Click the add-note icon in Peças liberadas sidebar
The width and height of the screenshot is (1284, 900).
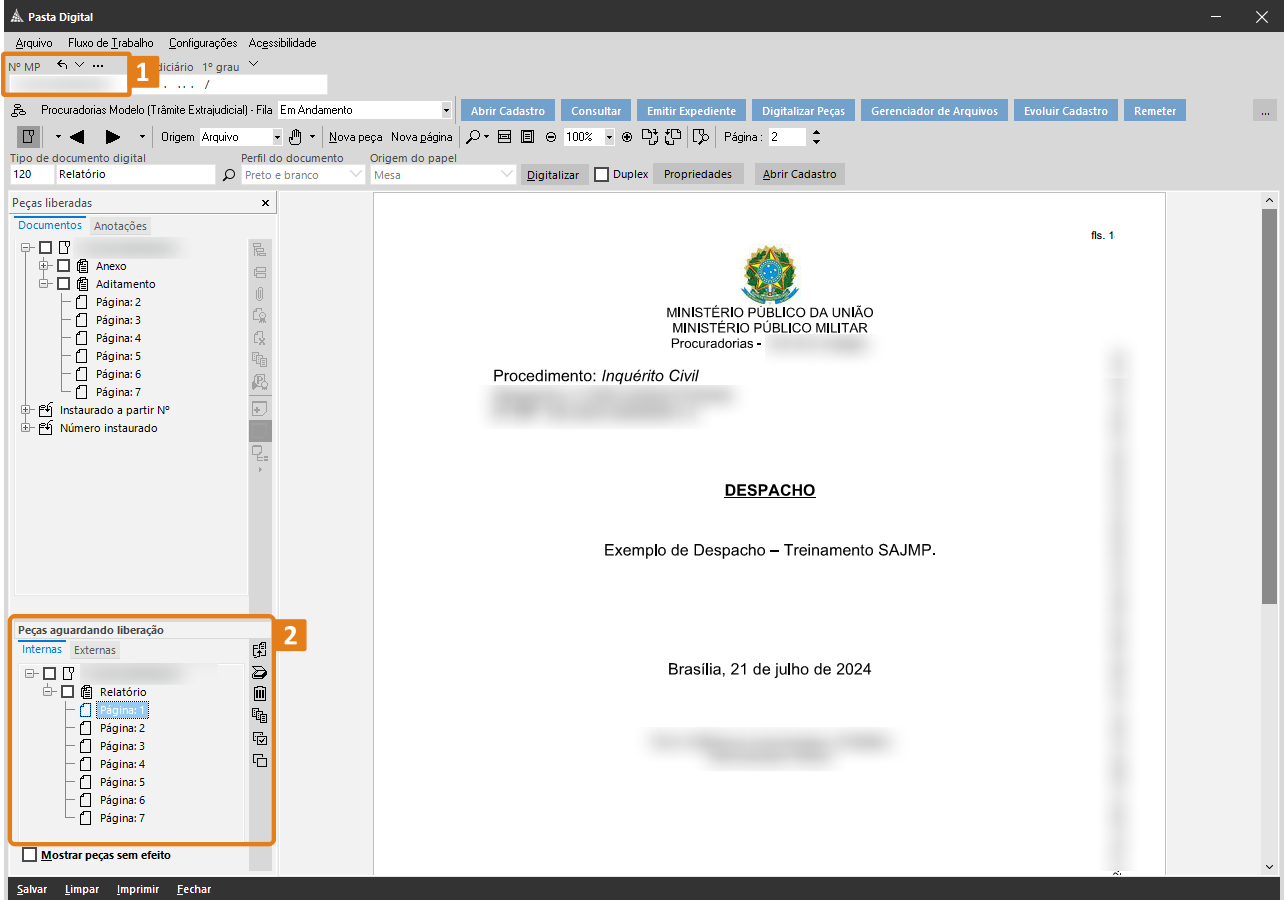point(260,409)
